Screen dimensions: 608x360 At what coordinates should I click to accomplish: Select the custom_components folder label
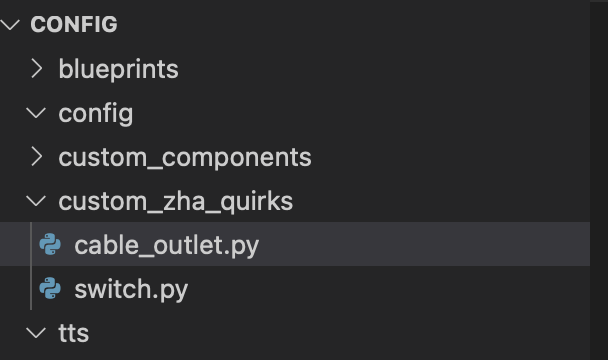click(x=185, y=158)
